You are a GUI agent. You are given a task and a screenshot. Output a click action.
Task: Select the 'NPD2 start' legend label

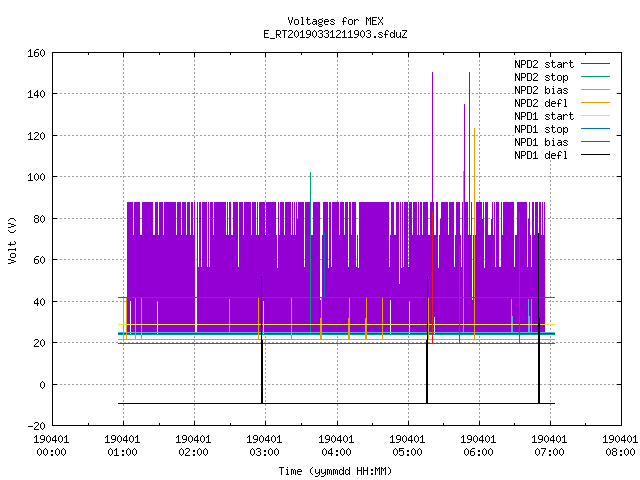[544, 64]
